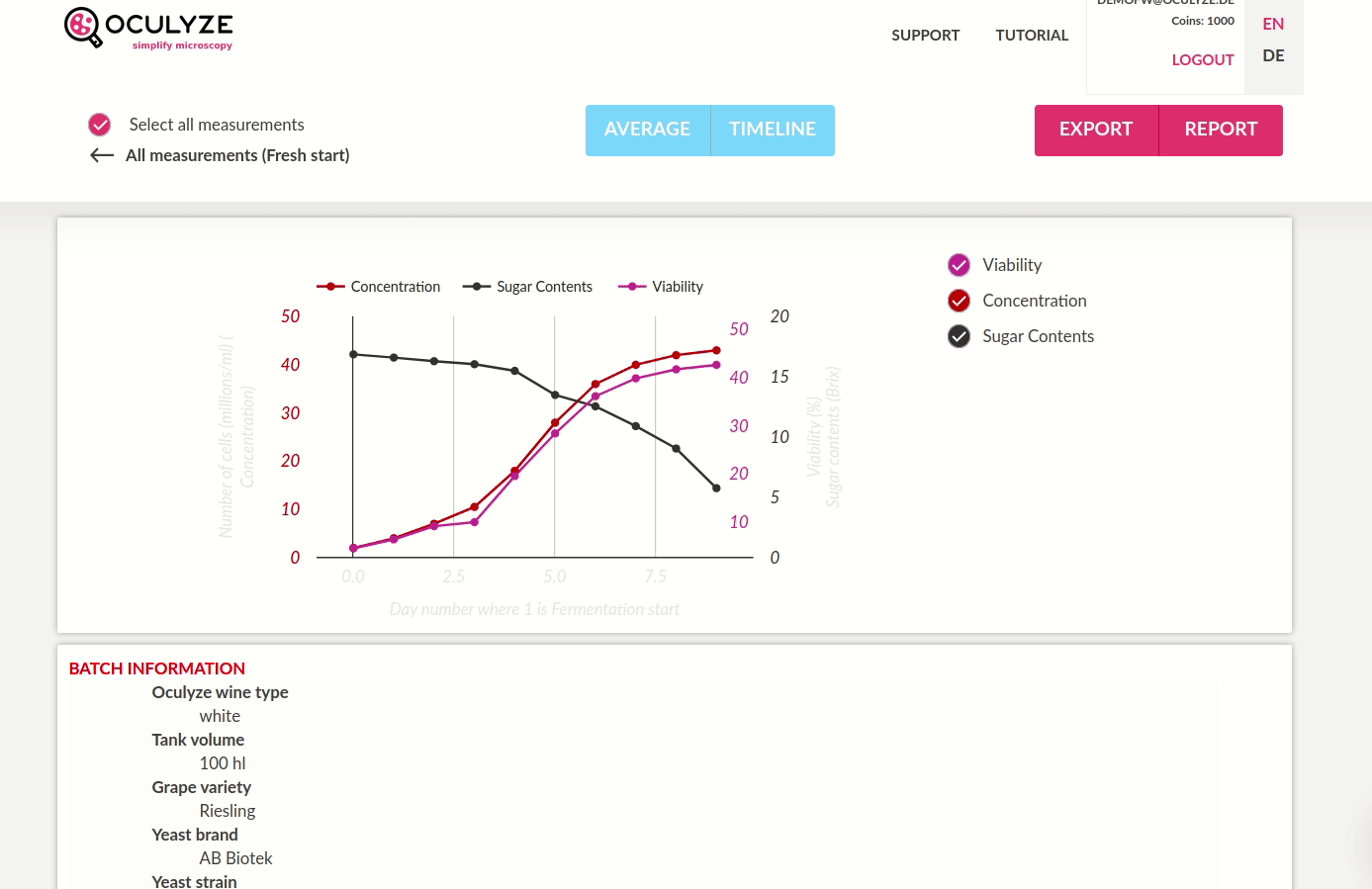Viewport: 1372px width, 889px height.
Task: Click the back arrow beside All measurements
Action: point(102,155)
